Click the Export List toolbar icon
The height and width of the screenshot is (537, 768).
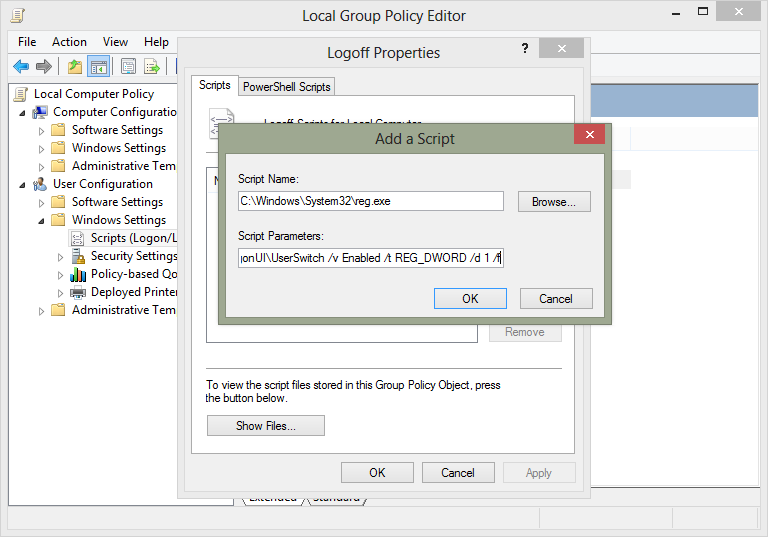(152, 67)
